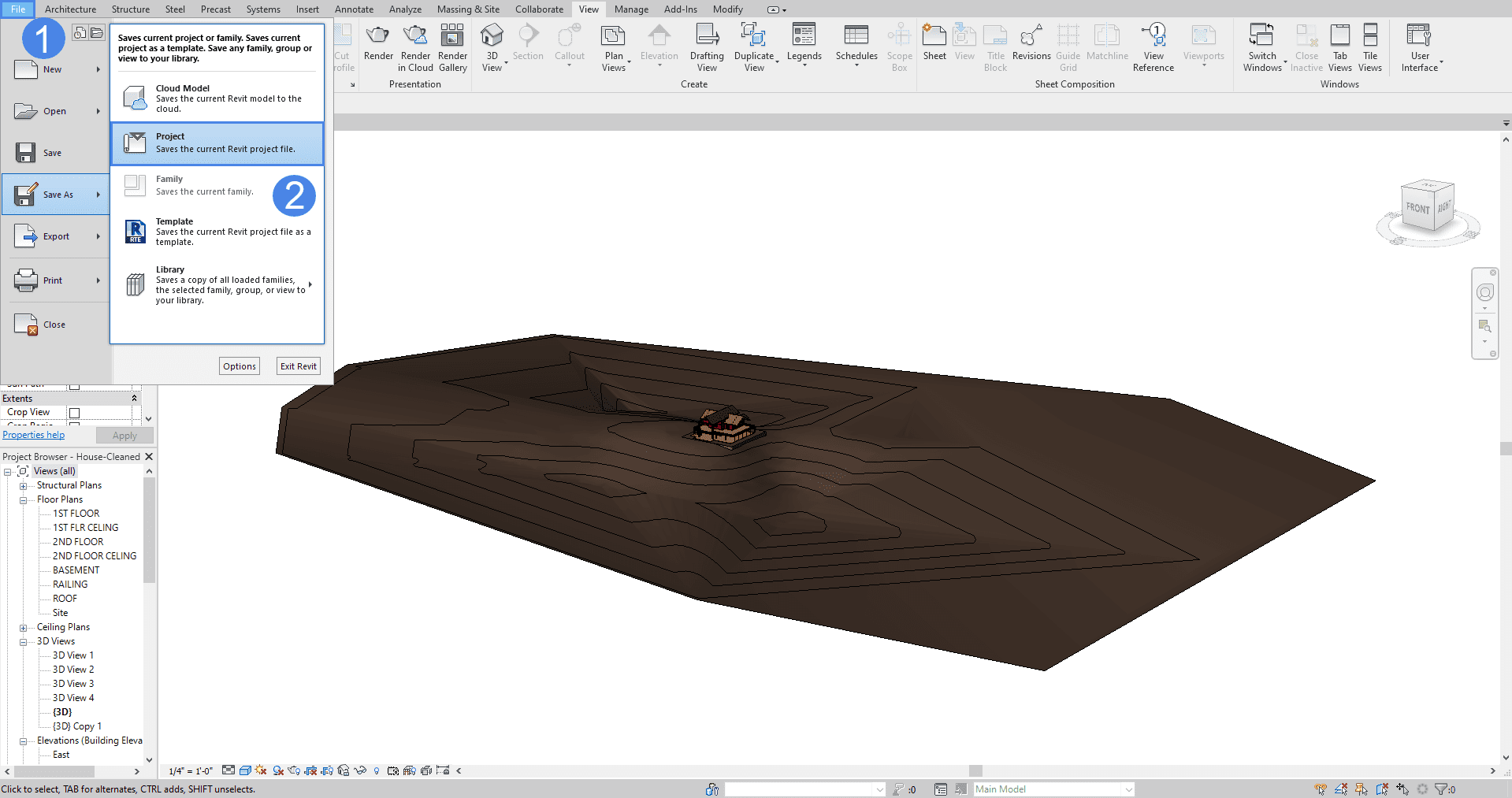This screenshot has width=1512, height=798.
Task: Open the Revisions tool
Action: (x=1031, y=36)
